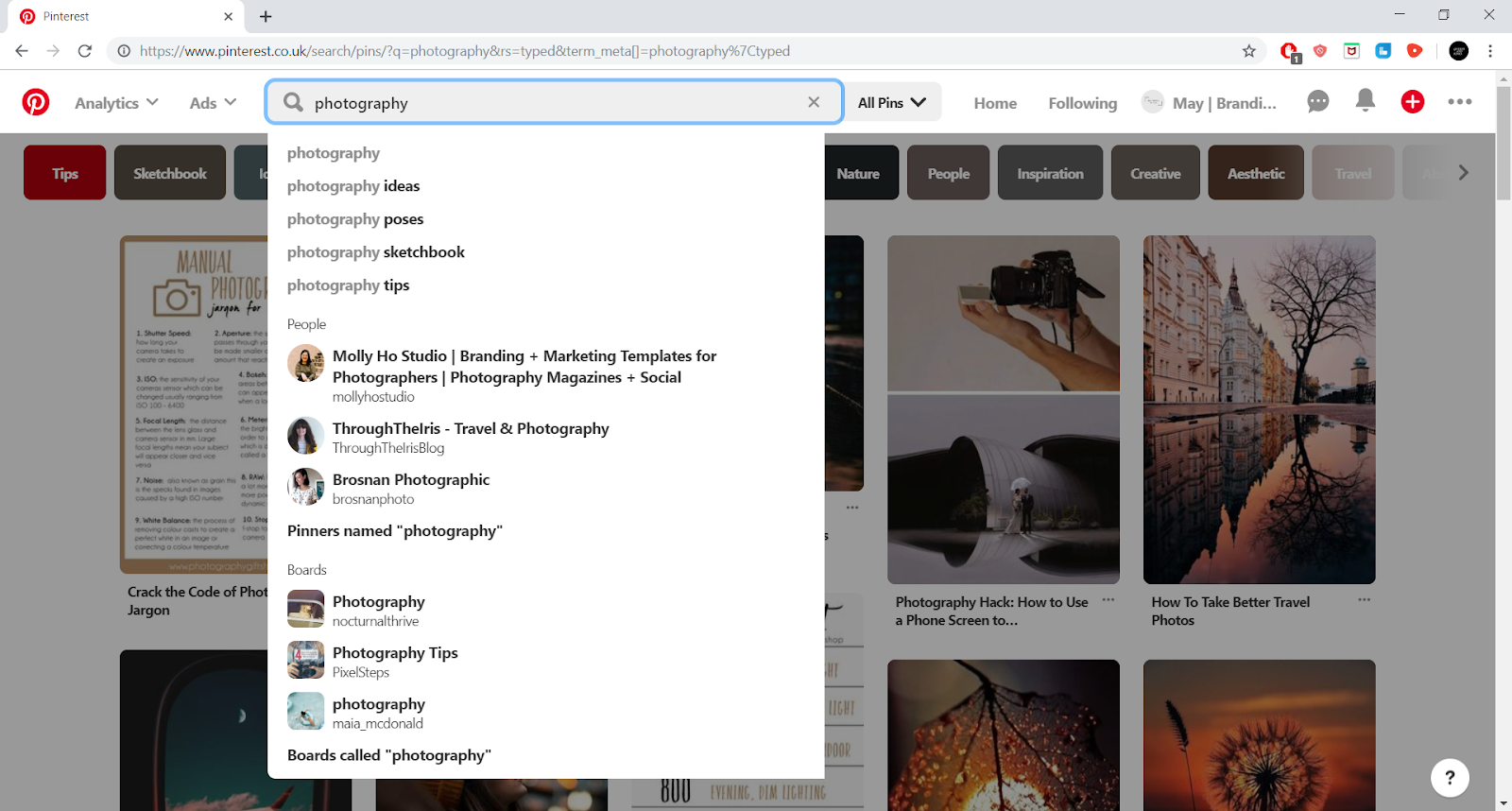The width and height of the screenshot is (1512, 811).
Task: Expand the Ads dropdown
Action: 213,102
